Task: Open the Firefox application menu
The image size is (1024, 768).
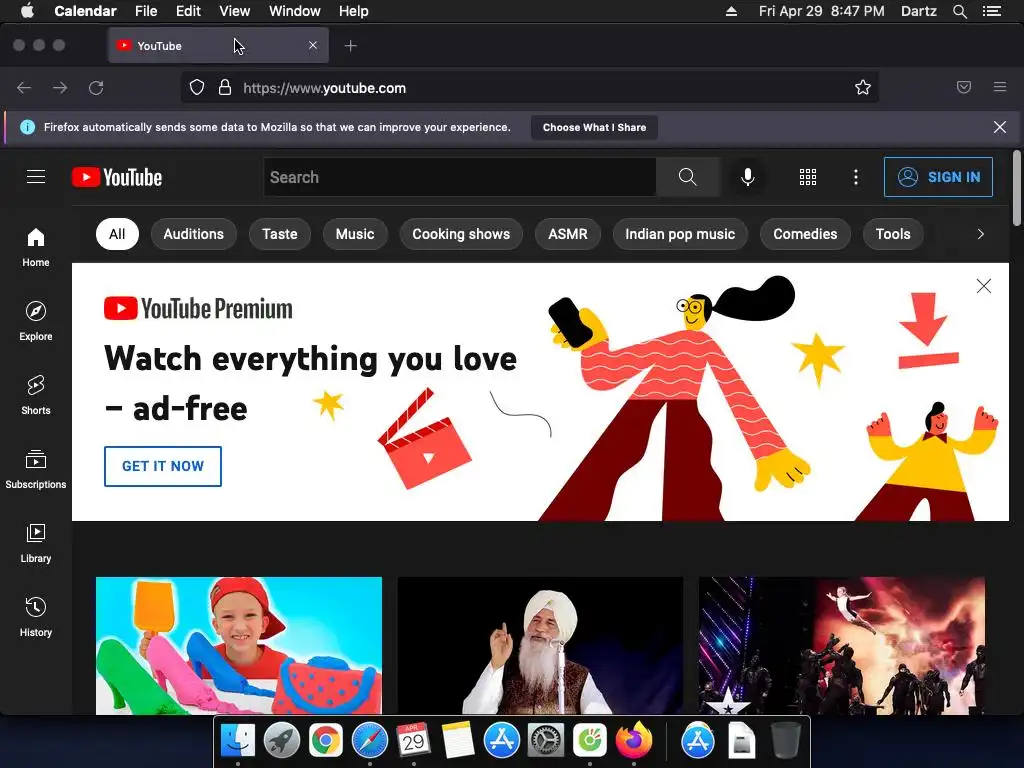Action: pos(1000,87)
